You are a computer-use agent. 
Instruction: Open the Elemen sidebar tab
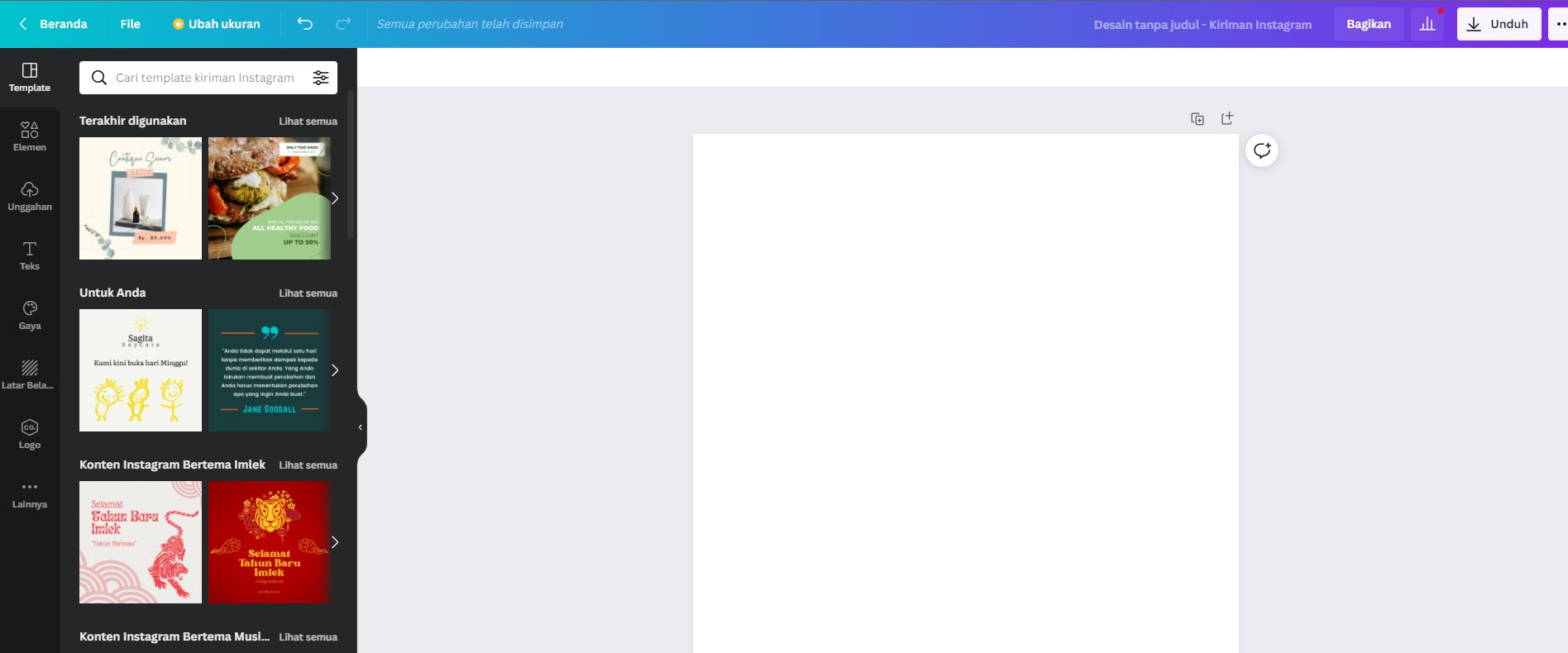30,137
